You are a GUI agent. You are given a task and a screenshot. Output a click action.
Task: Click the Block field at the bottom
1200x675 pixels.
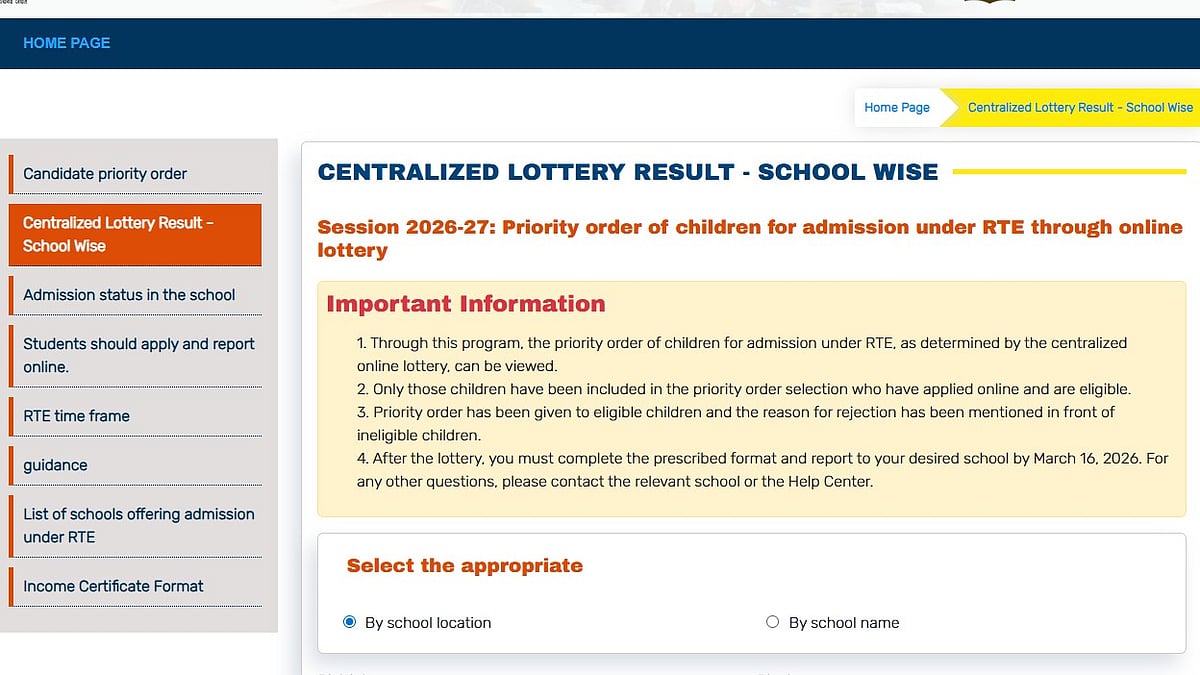770,673
